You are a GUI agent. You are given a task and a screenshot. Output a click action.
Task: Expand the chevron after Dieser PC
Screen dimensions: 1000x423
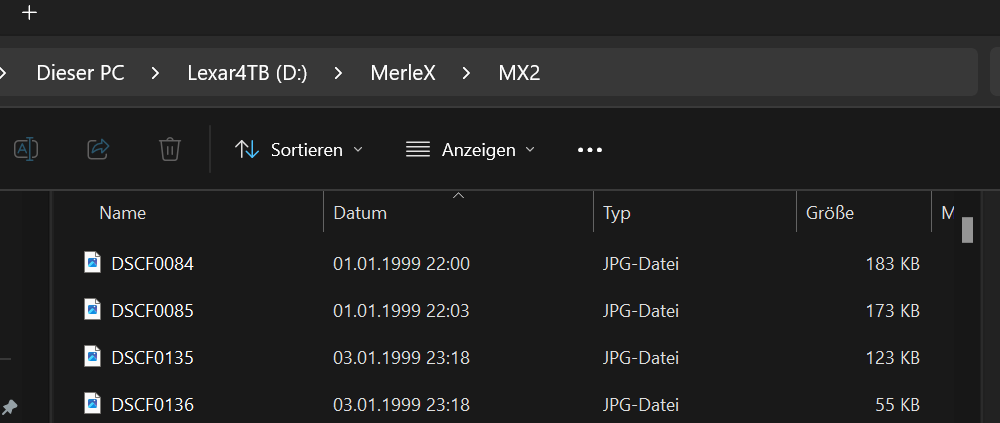pos(156,72)
